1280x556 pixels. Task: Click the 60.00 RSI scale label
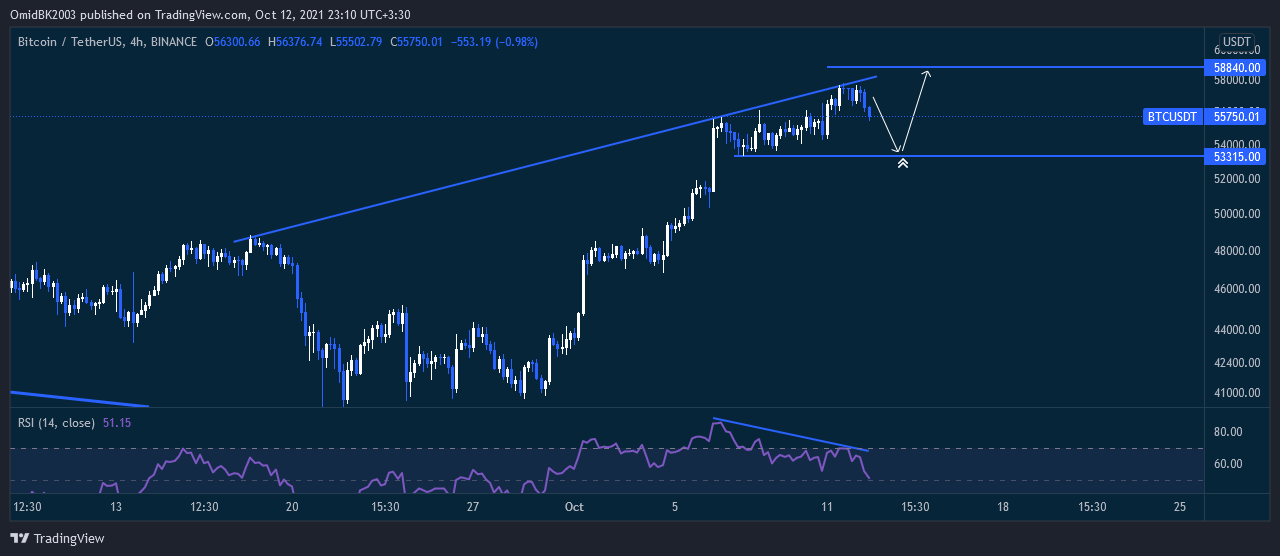click(1228, 464)
